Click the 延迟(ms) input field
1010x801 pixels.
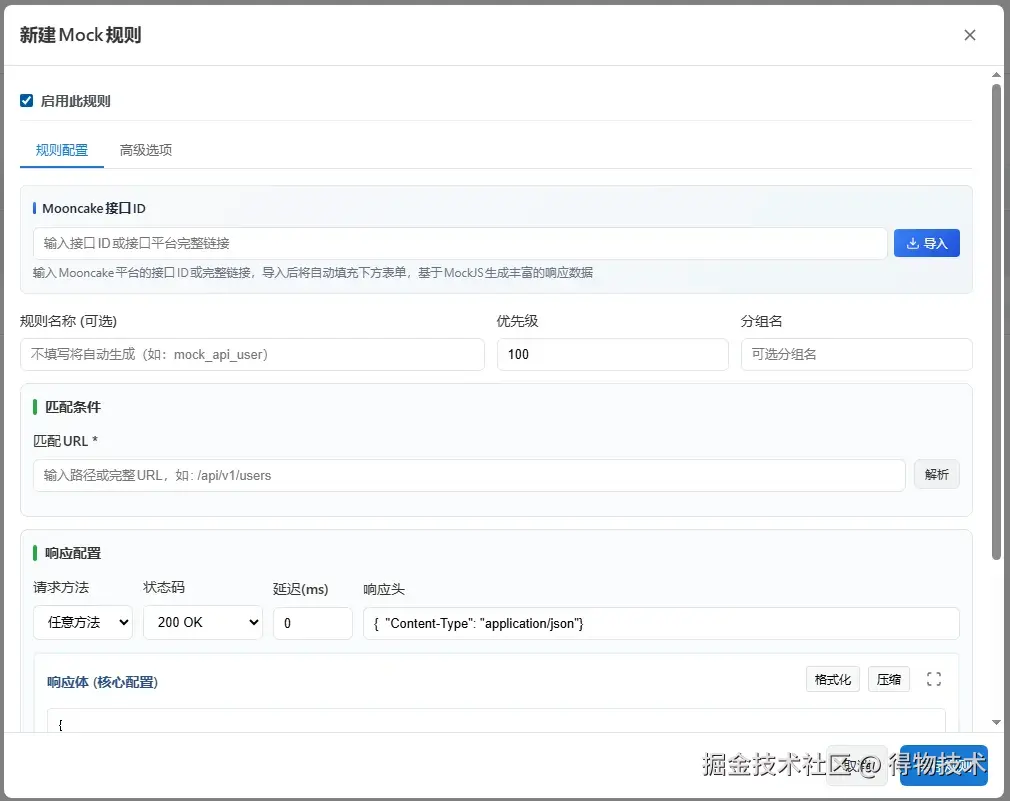tap(312, 623)
